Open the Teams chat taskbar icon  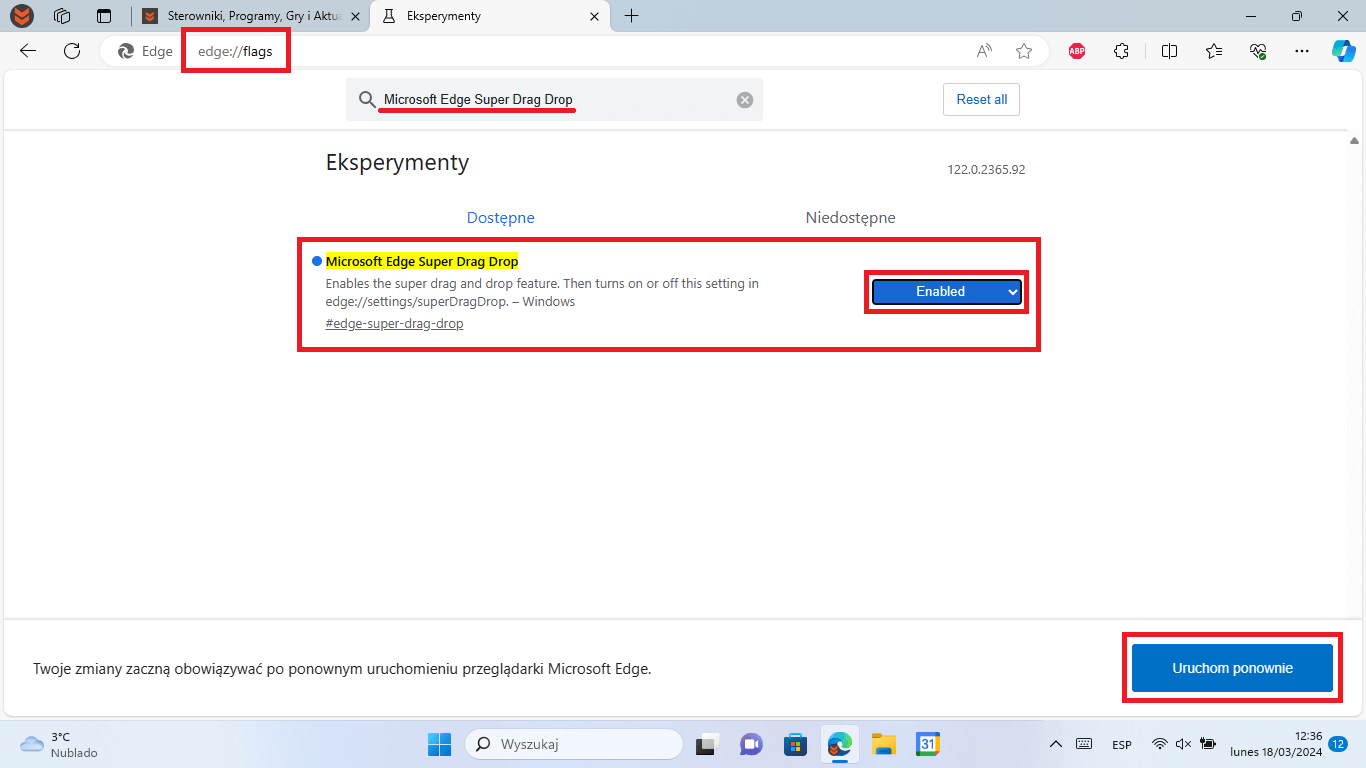pos(751,744)
